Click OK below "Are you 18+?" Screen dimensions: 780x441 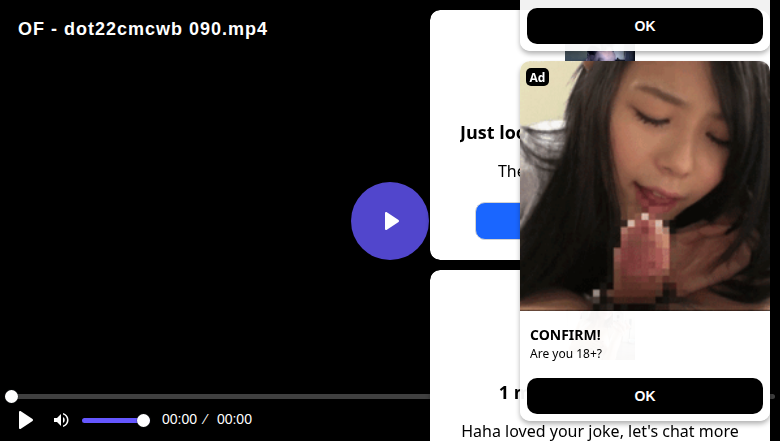coord(645,396)
